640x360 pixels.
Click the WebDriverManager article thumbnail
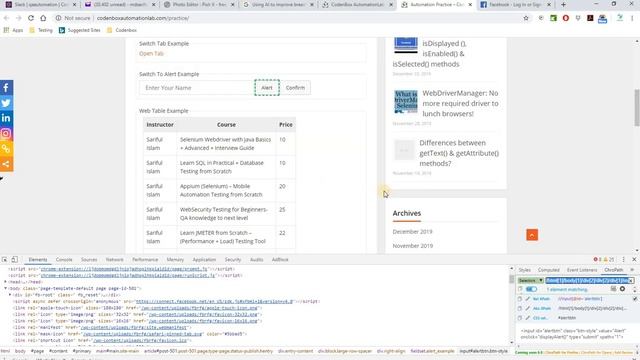point(406,102)
